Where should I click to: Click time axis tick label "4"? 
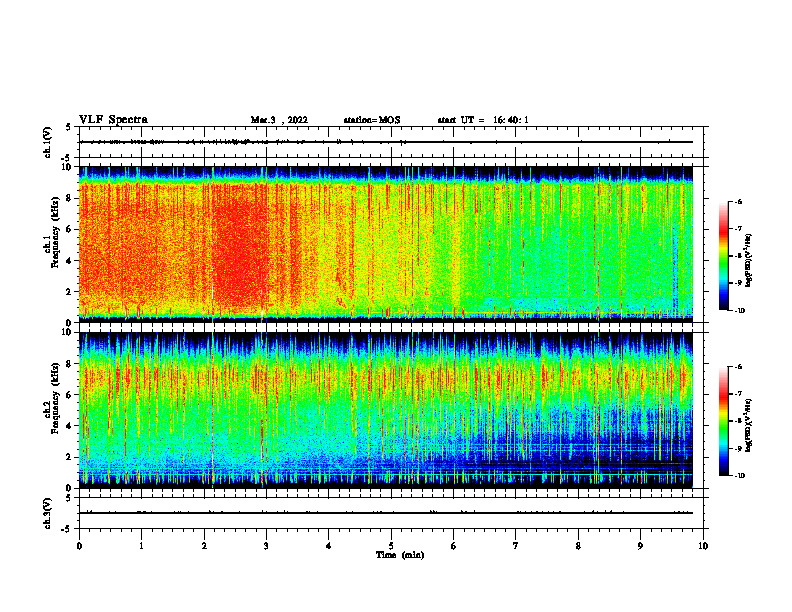tap(329, 546)
